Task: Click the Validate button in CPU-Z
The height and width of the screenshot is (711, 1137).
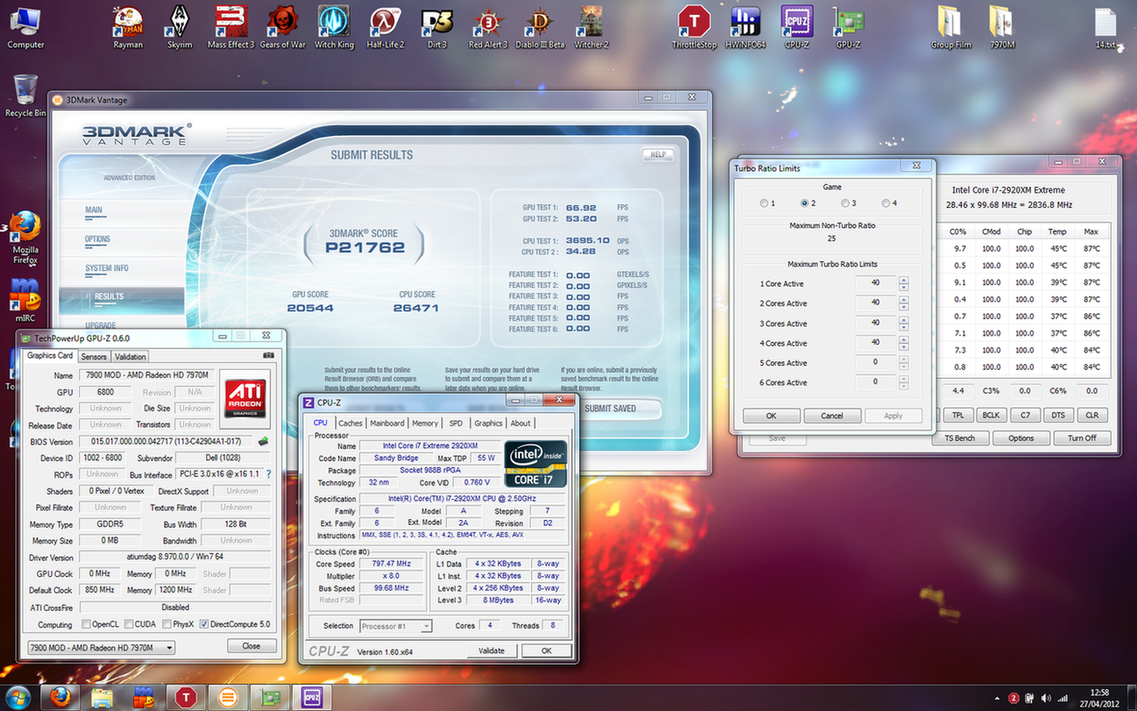Action: pos(492,651)
